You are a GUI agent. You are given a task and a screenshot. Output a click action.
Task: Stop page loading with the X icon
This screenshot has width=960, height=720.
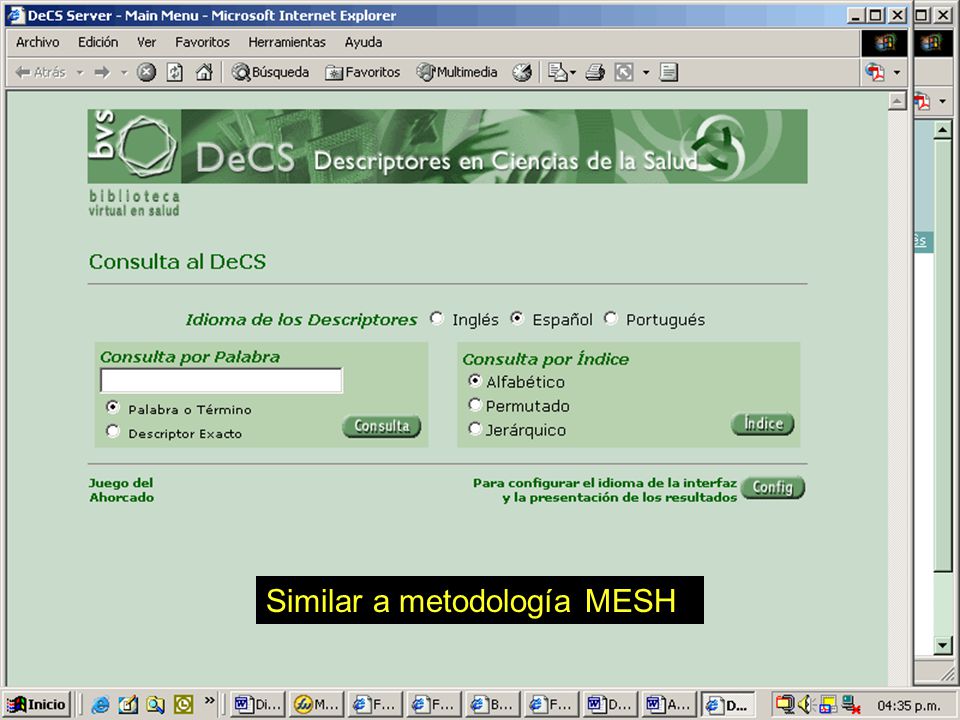point(146,72)
